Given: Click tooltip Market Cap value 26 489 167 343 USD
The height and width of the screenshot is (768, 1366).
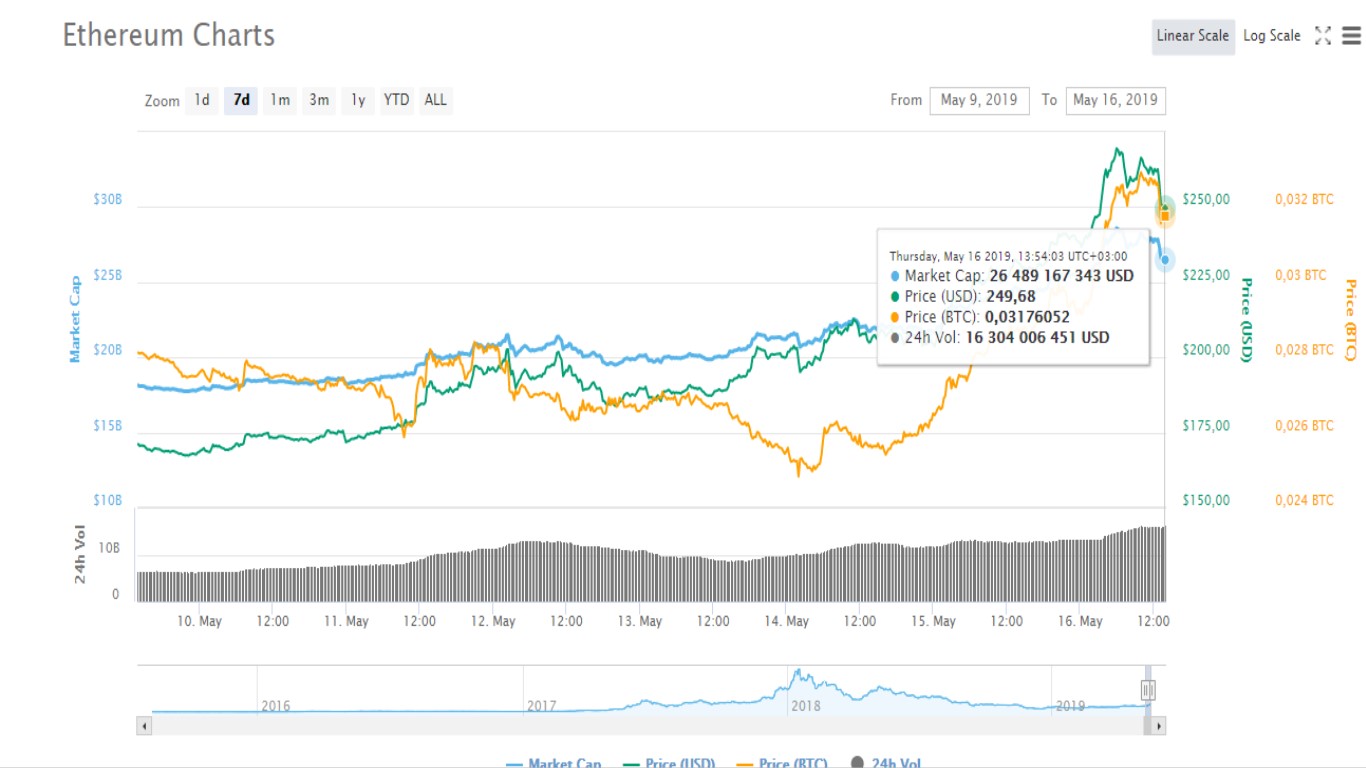Looking at the screenshot, I should tap(1062, 276).
